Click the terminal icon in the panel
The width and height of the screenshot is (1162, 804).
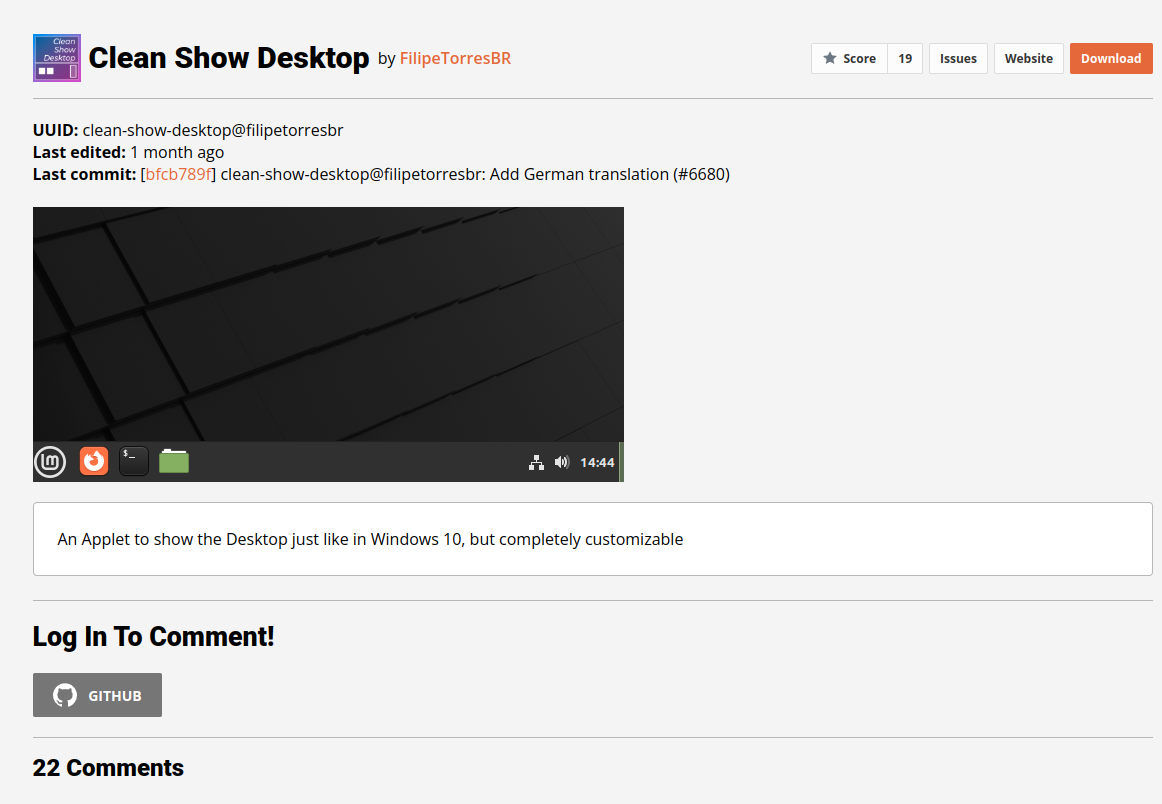(x=134, y=461)
